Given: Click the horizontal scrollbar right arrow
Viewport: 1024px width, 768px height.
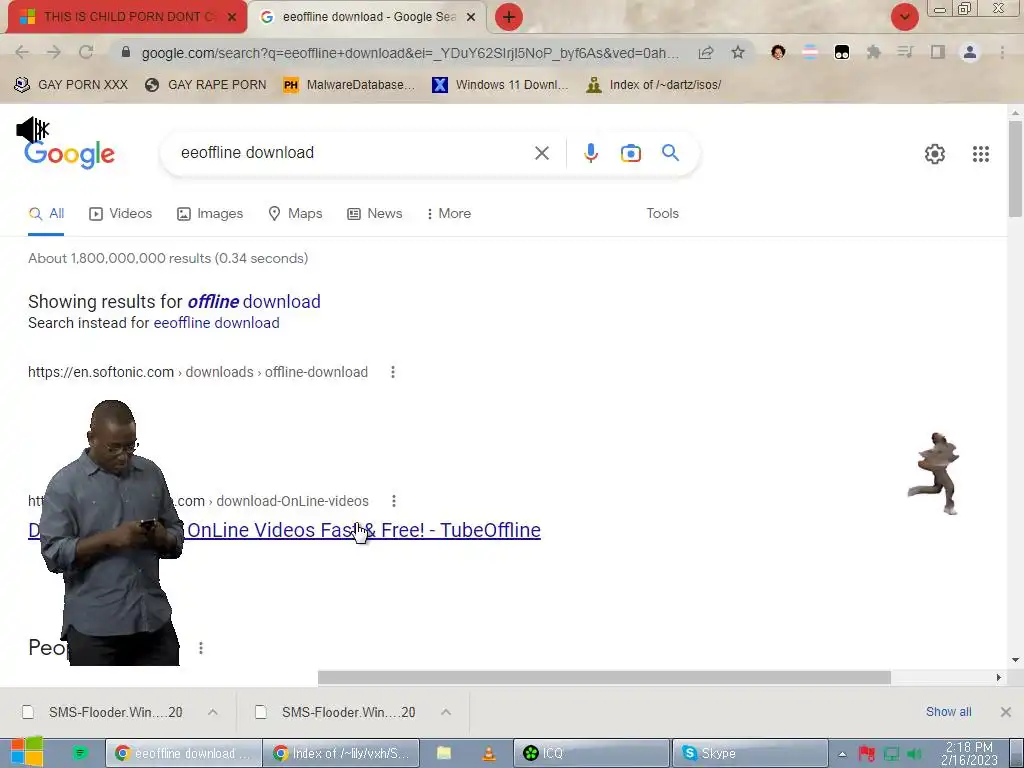Looking at the screenshot, I should [999, 678].
